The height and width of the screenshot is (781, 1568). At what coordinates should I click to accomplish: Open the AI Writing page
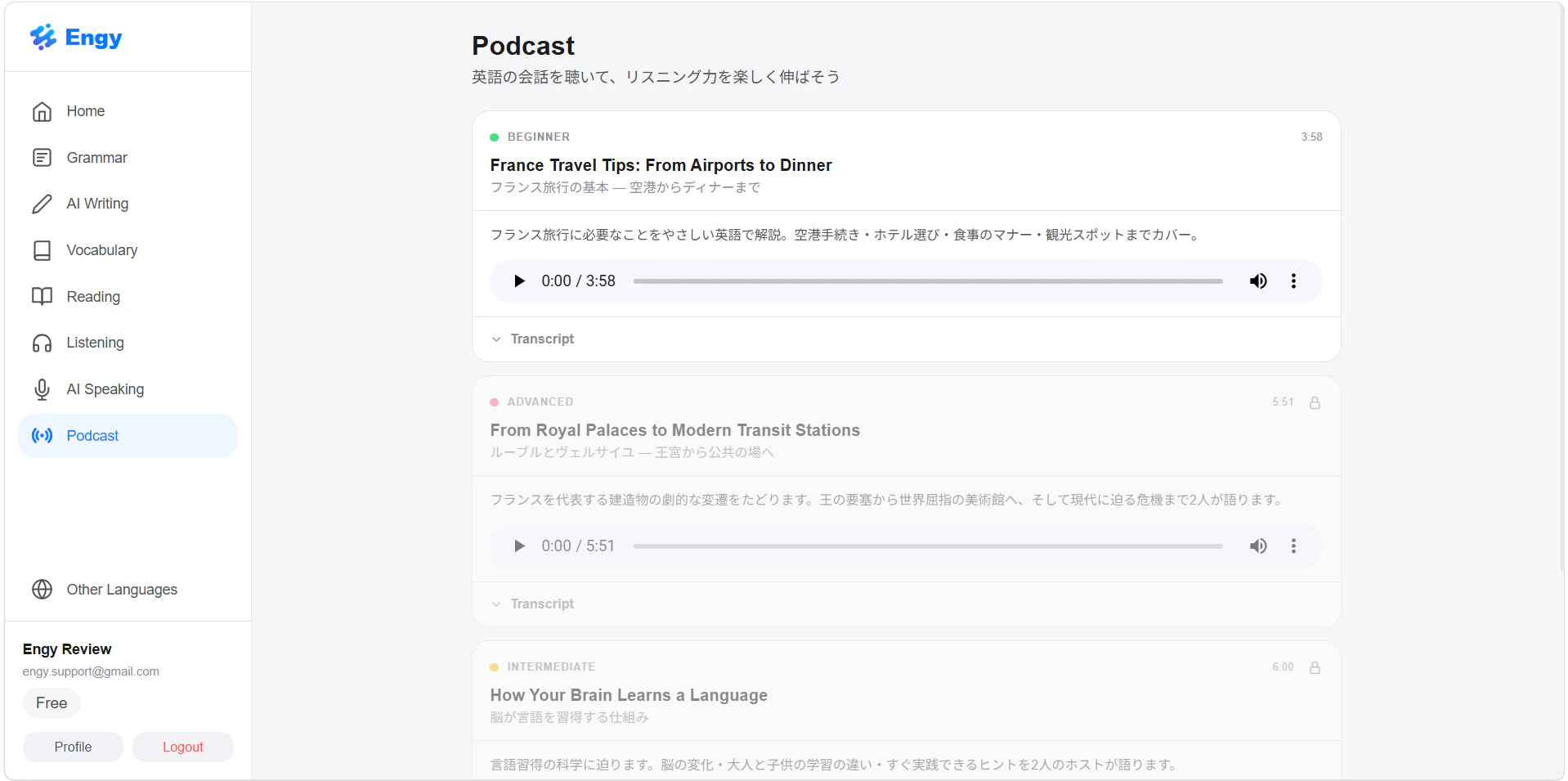click(x=128, y=204)
